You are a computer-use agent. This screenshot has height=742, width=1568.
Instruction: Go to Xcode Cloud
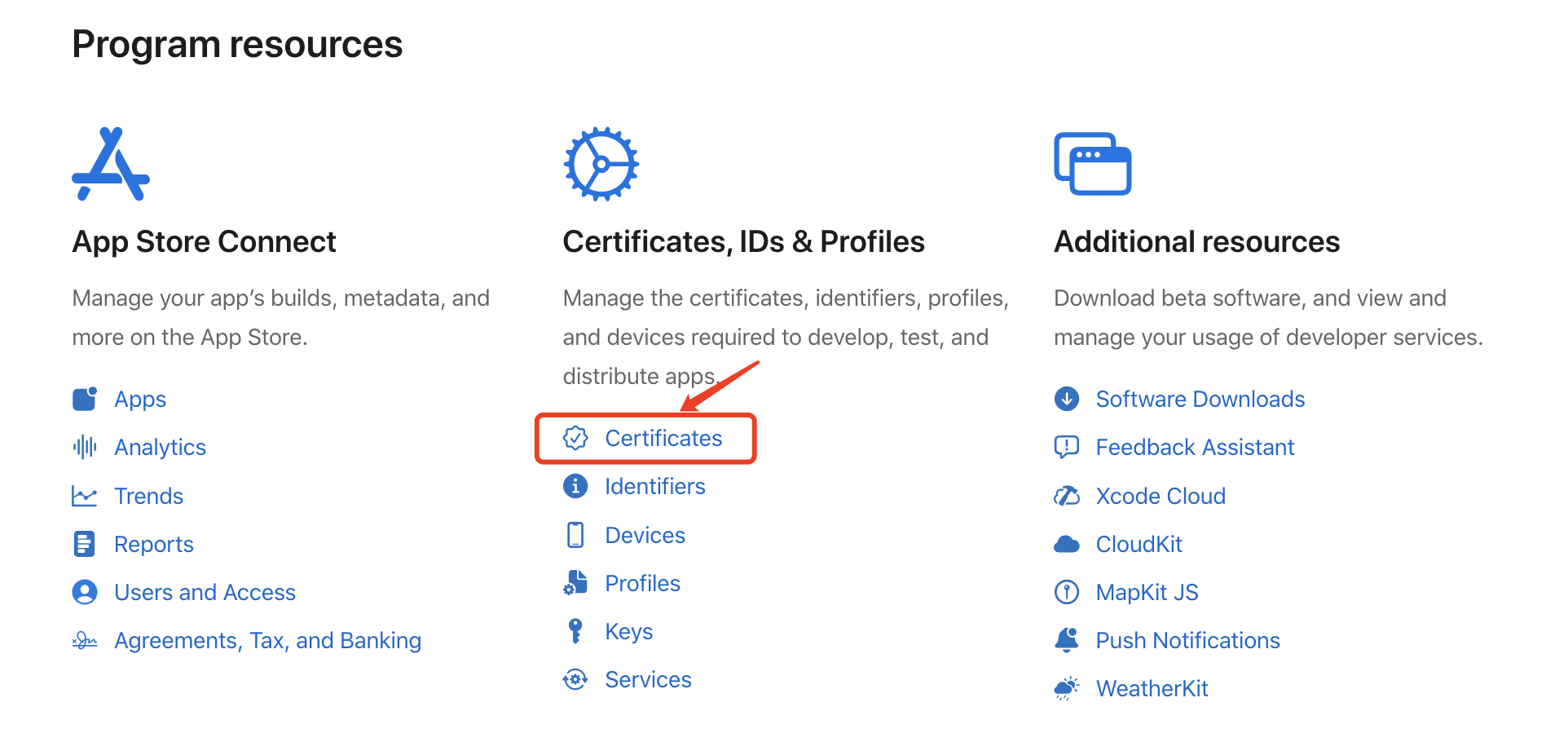click(1160, 496)
